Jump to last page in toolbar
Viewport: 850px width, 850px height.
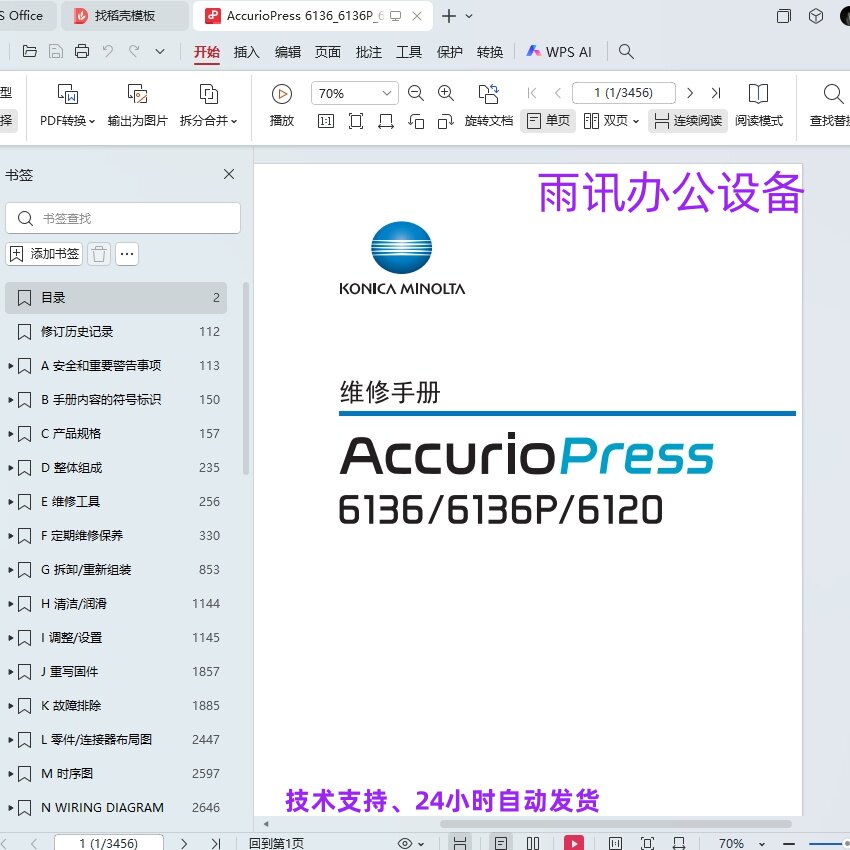pos(716,93)
